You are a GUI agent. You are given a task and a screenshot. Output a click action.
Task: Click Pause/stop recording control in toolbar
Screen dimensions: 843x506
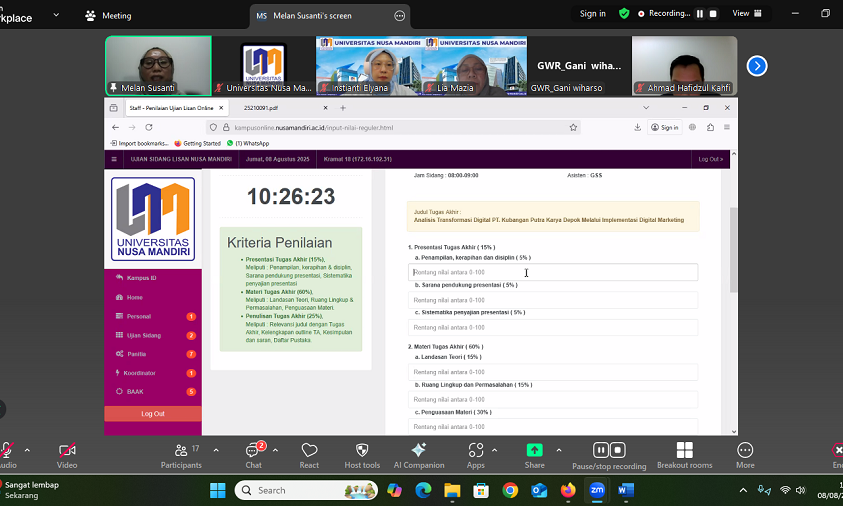pos(609,455)
